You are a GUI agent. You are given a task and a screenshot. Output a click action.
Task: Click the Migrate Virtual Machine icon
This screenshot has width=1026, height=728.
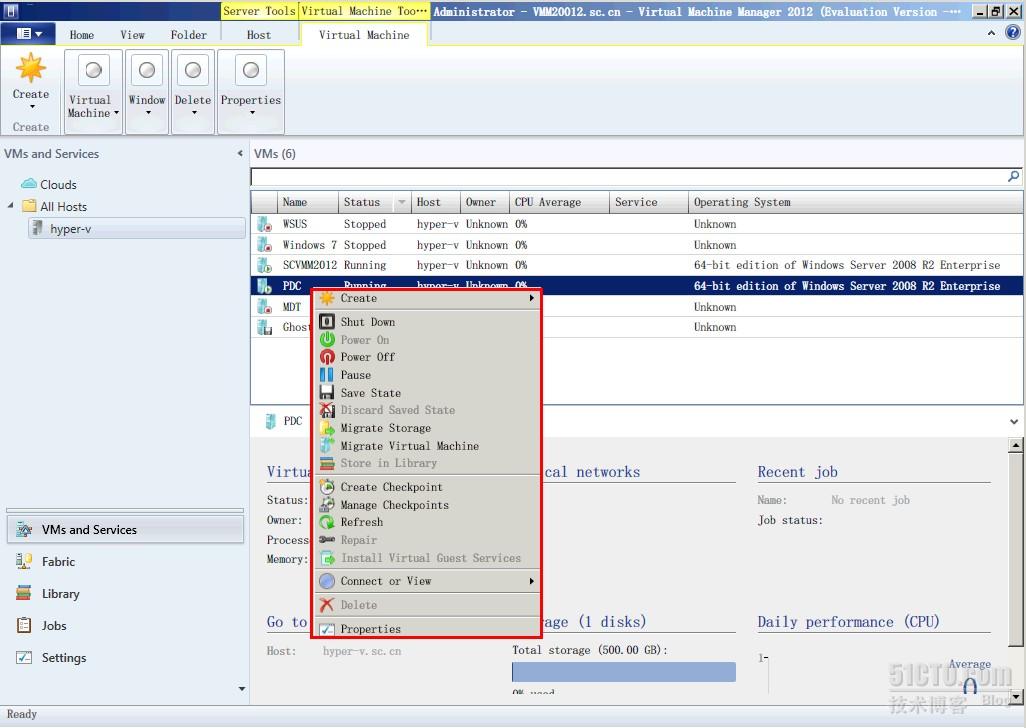pyautogui.click(x=327, y=445)
